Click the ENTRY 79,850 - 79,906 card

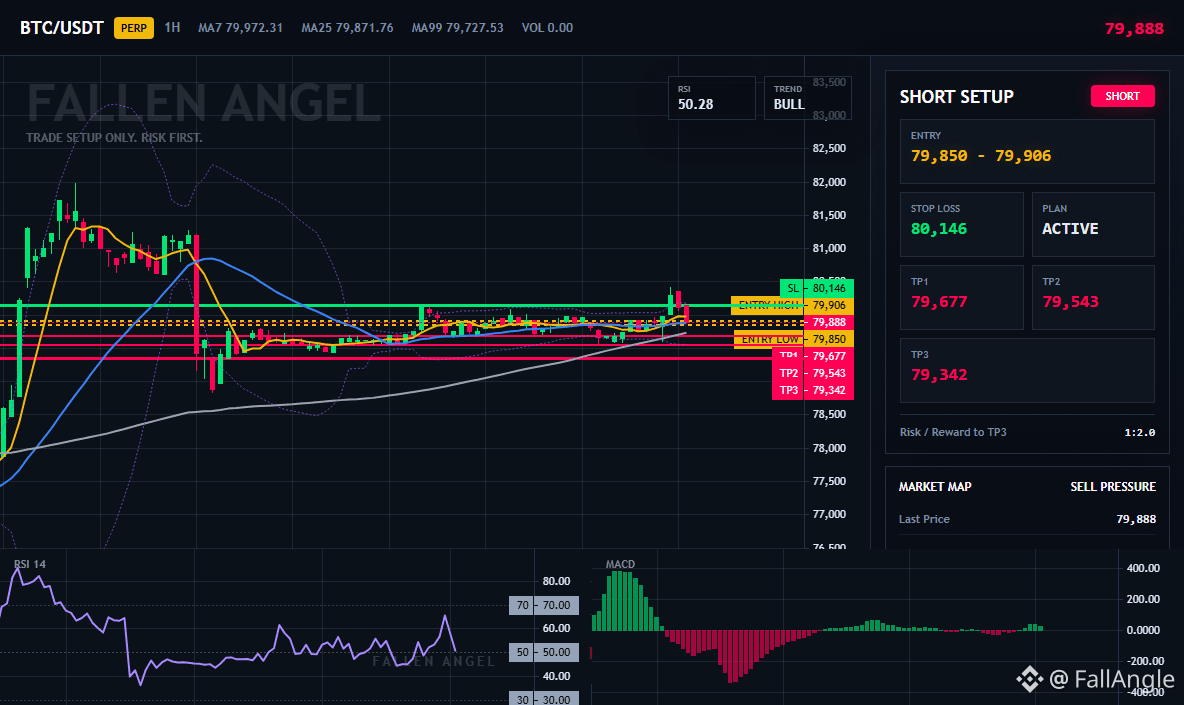pyautogui.click(x=1027, y=151)
